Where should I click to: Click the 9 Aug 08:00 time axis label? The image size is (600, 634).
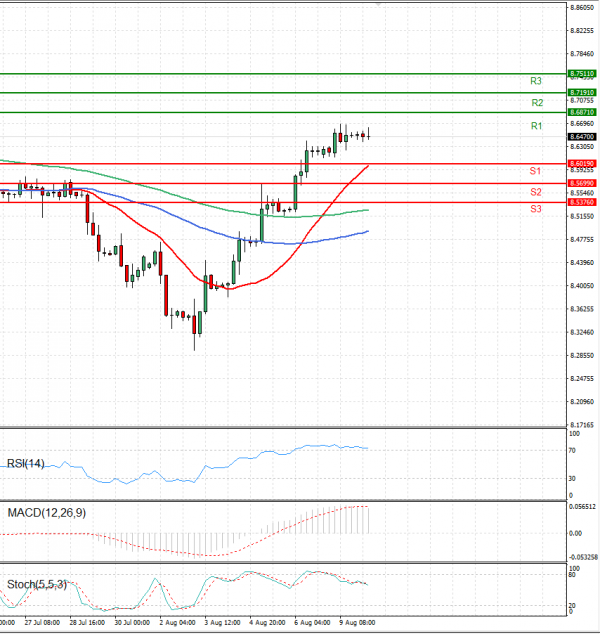(357, 623)
